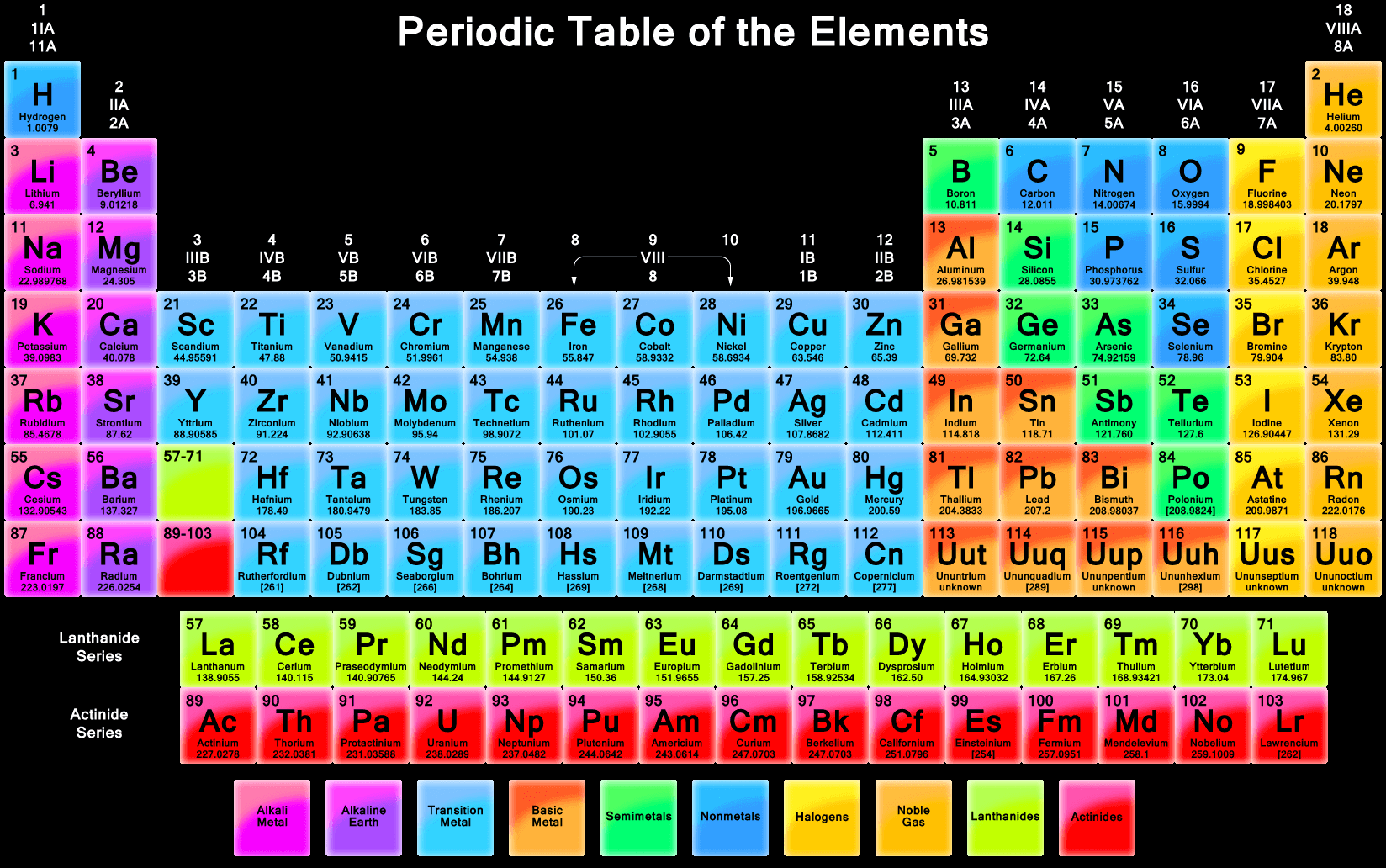Click the group 2 IIA header

[x=119, y=104]
